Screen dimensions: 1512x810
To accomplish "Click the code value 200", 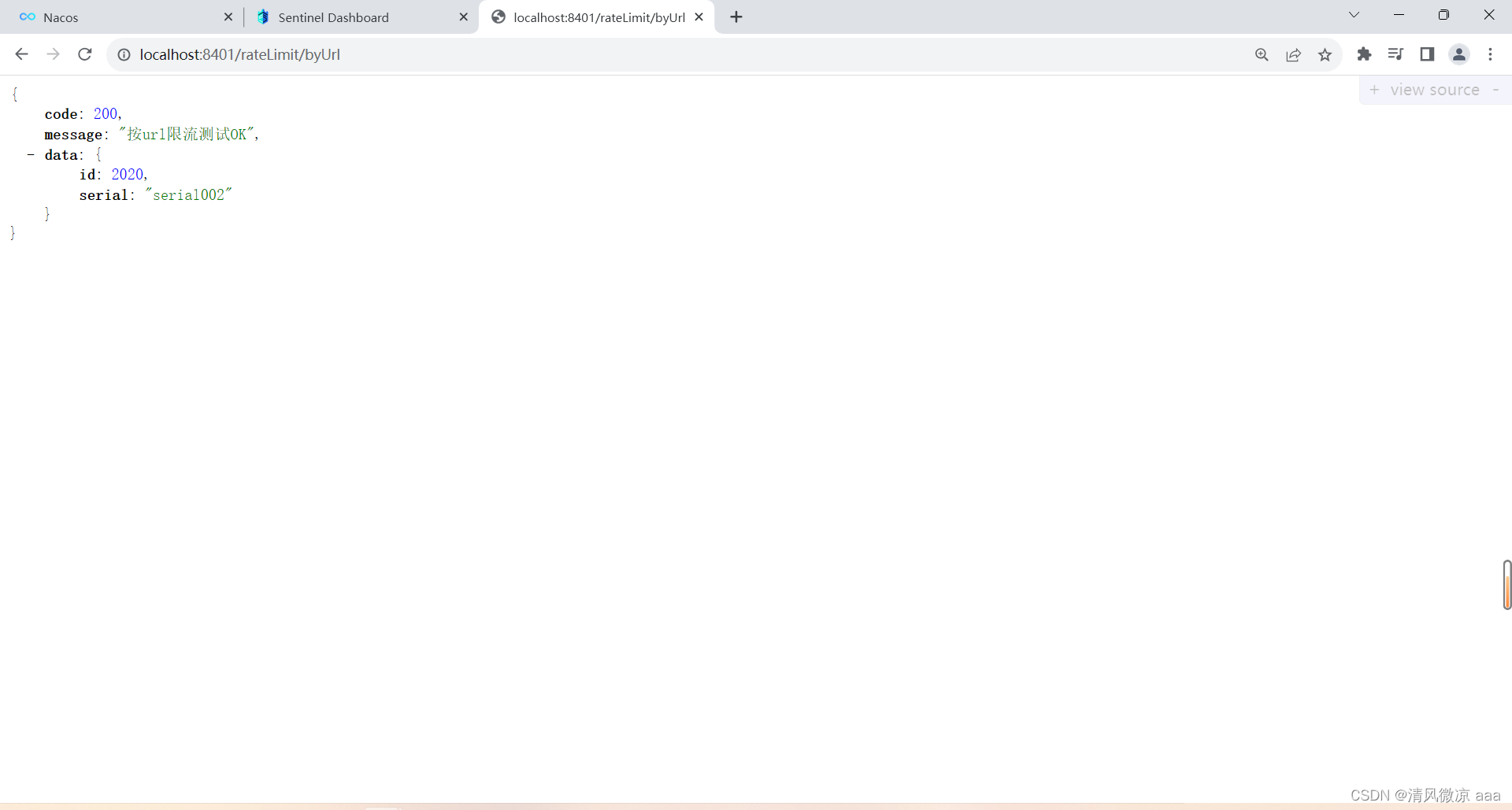I will [x=106, y=114].
